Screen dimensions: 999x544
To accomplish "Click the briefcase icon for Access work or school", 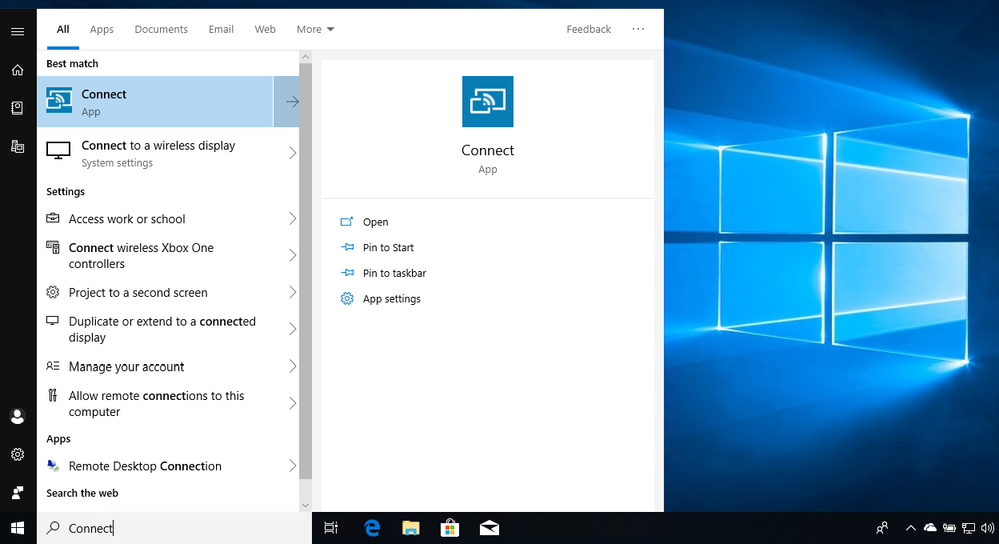I will pyautogui.click(x=53, y=218).
